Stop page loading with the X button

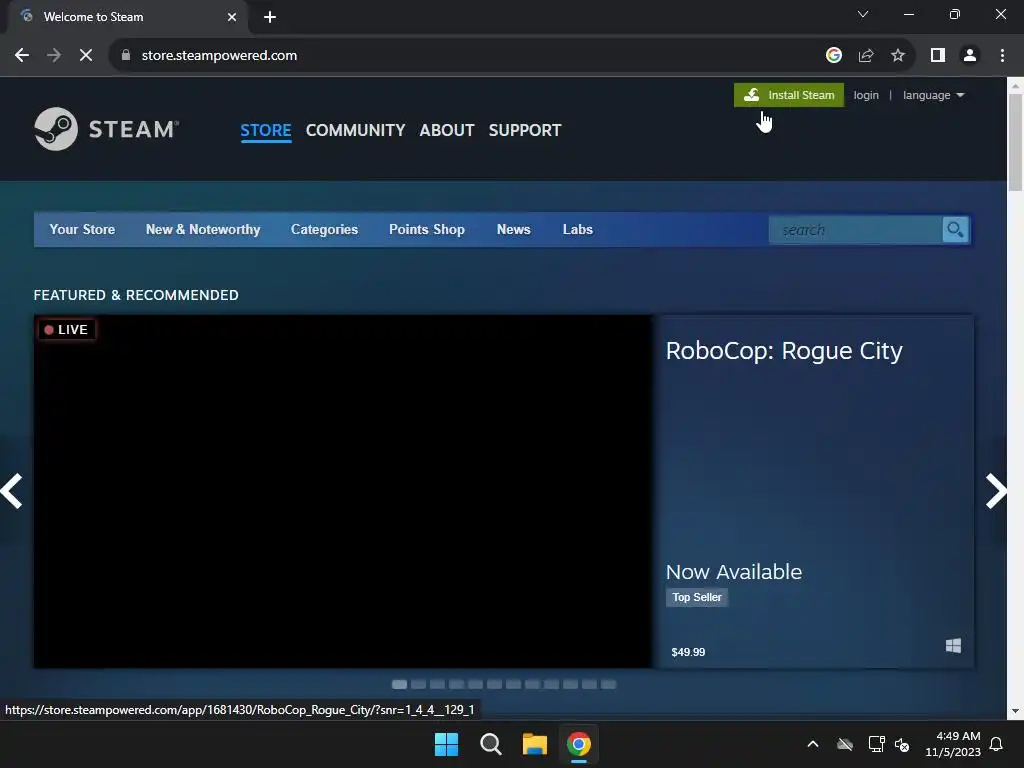pos(86,56)
